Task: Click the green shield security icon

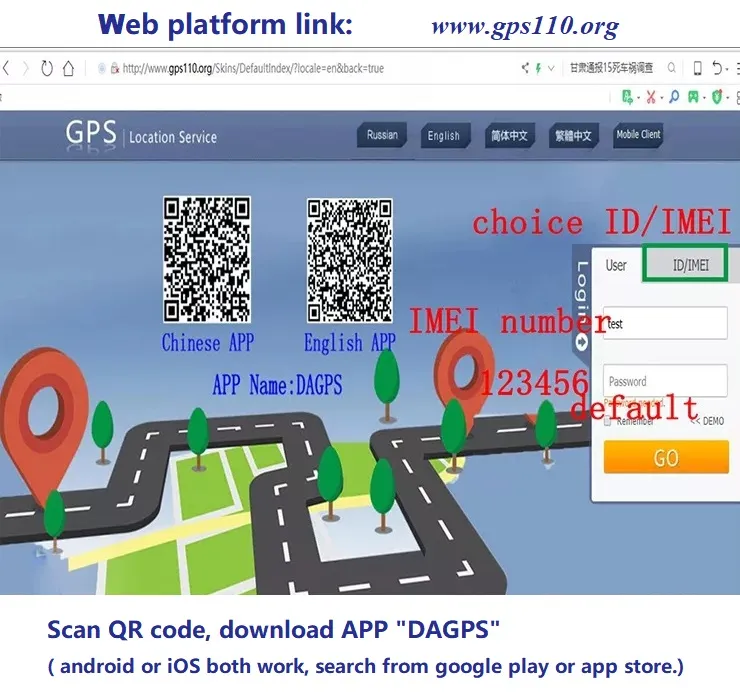Action: 717,97
